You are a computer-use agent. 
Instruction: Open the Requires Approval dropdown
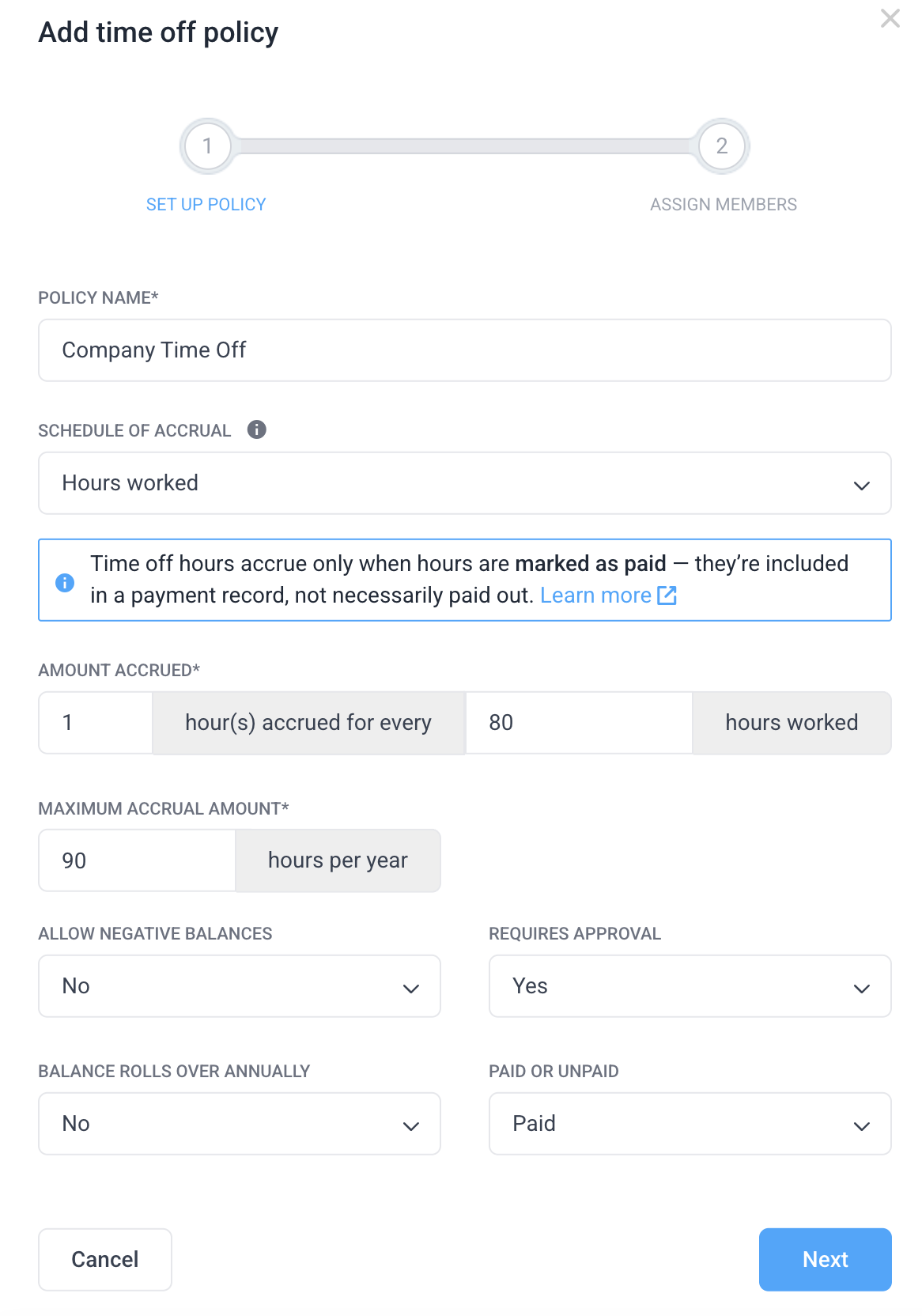pos(690,986)
